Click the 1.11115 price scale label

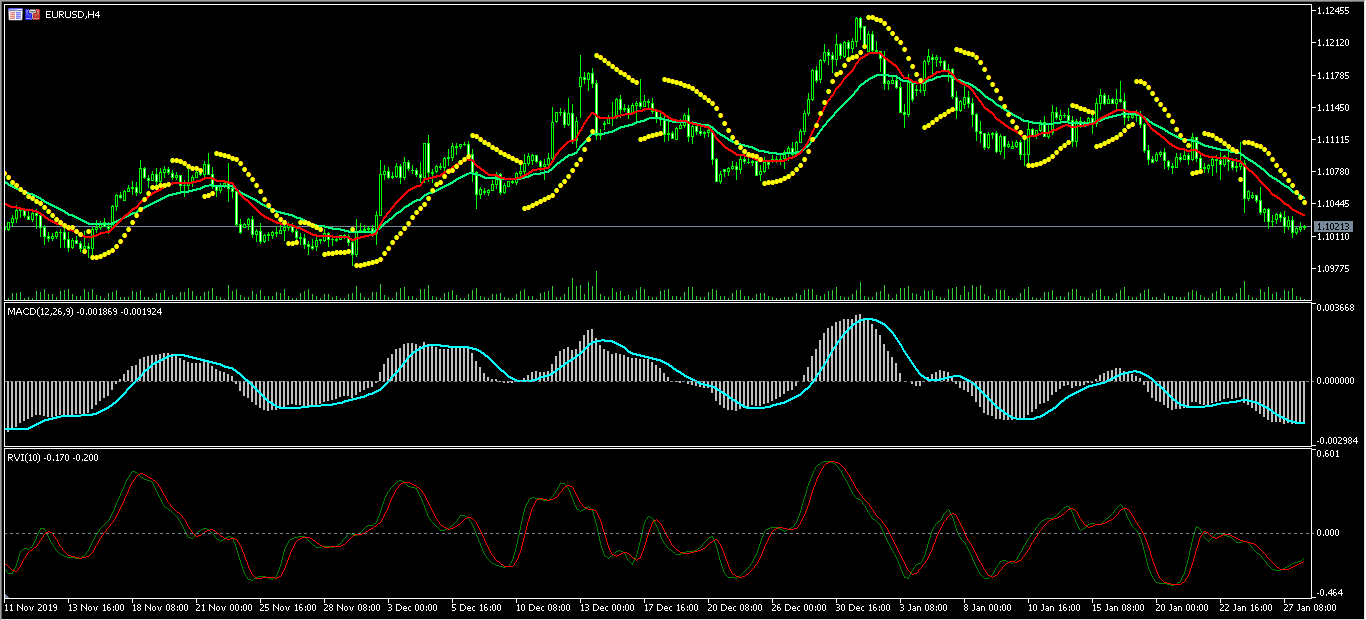[1334, 139]
